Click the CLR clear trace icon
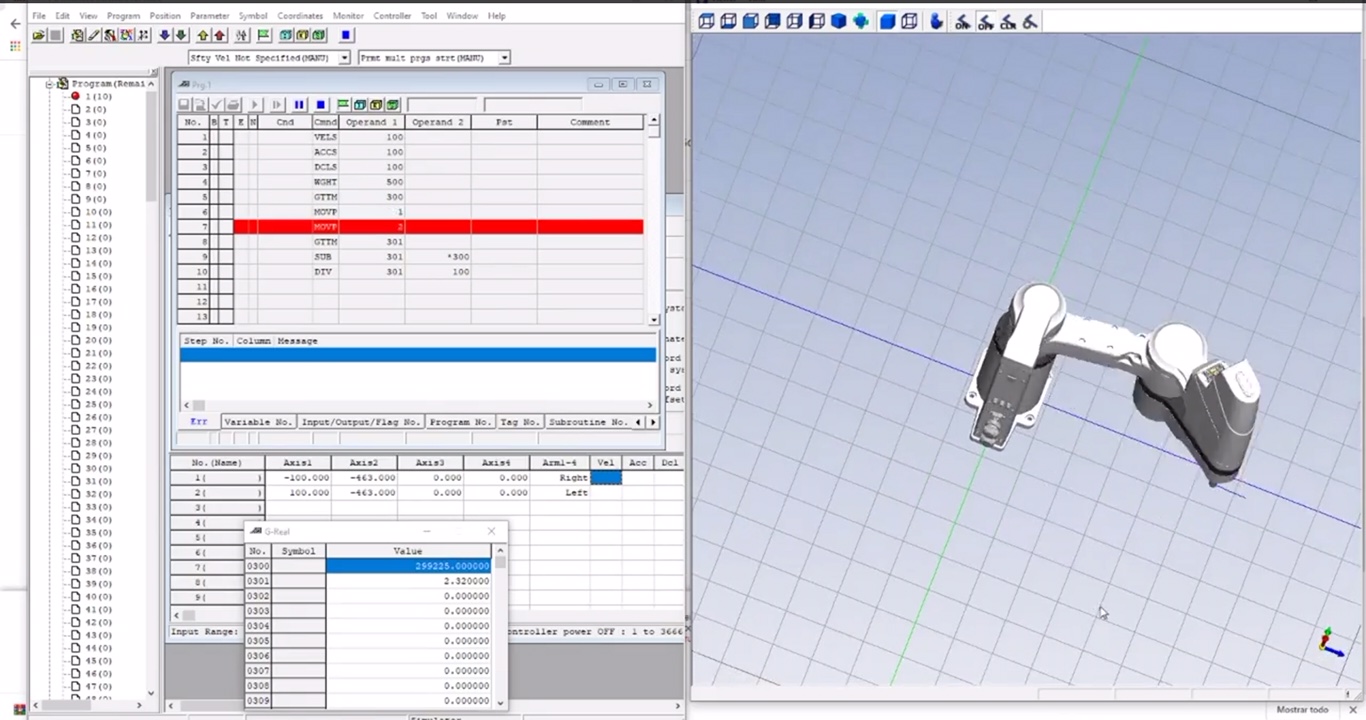This screenshot has width=1366, height=720. (1008, 21)
